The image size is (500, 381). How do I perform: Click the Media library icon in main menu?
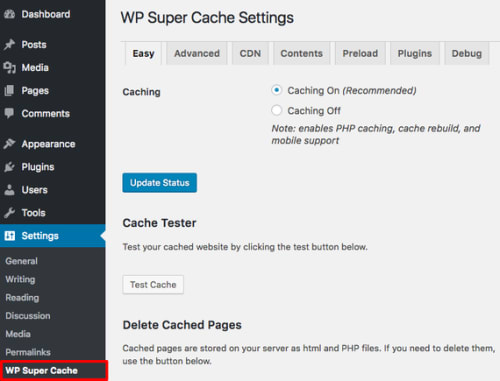coord(9,67)
